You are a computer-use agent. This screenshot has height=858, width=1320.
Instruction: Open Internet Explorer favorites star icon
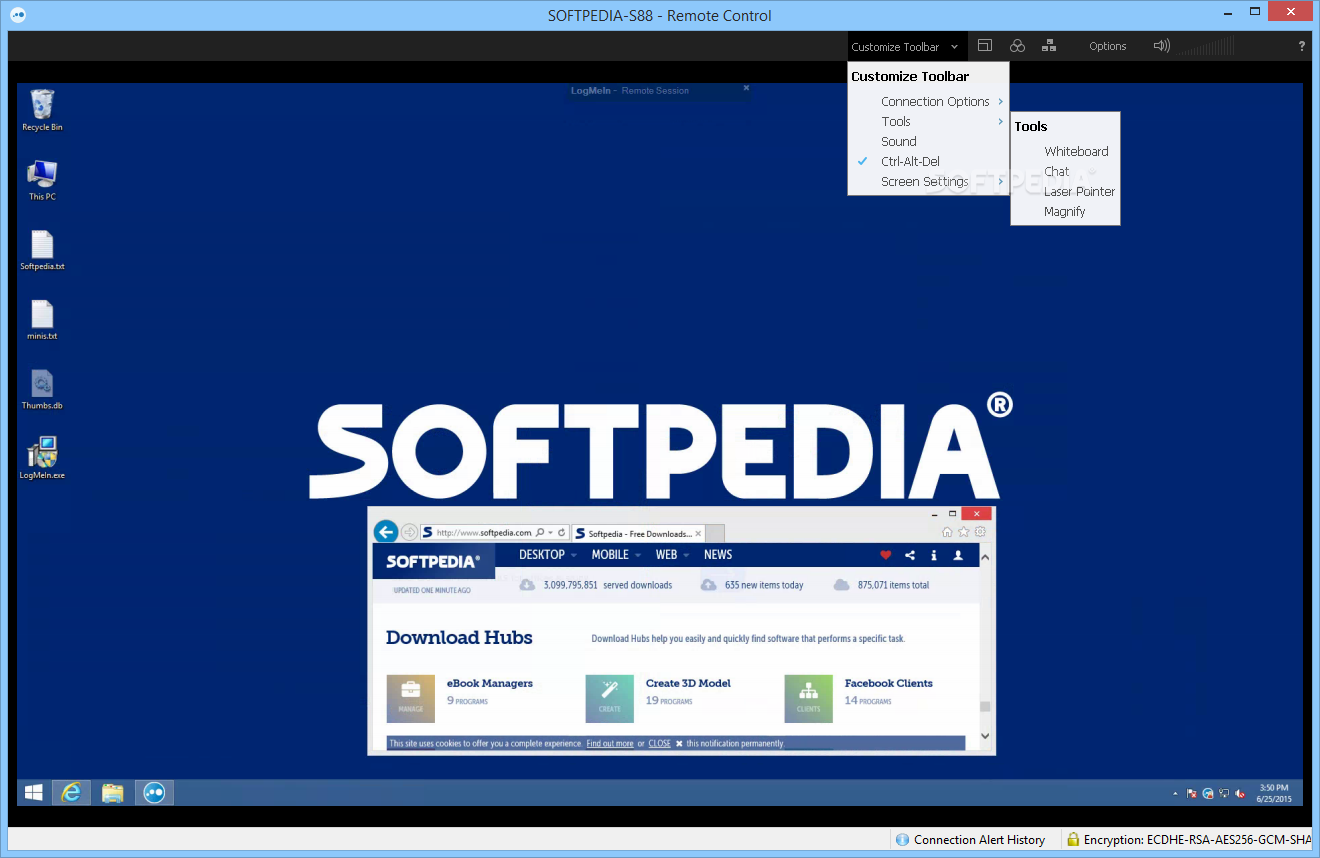click(x=964, y=532)
